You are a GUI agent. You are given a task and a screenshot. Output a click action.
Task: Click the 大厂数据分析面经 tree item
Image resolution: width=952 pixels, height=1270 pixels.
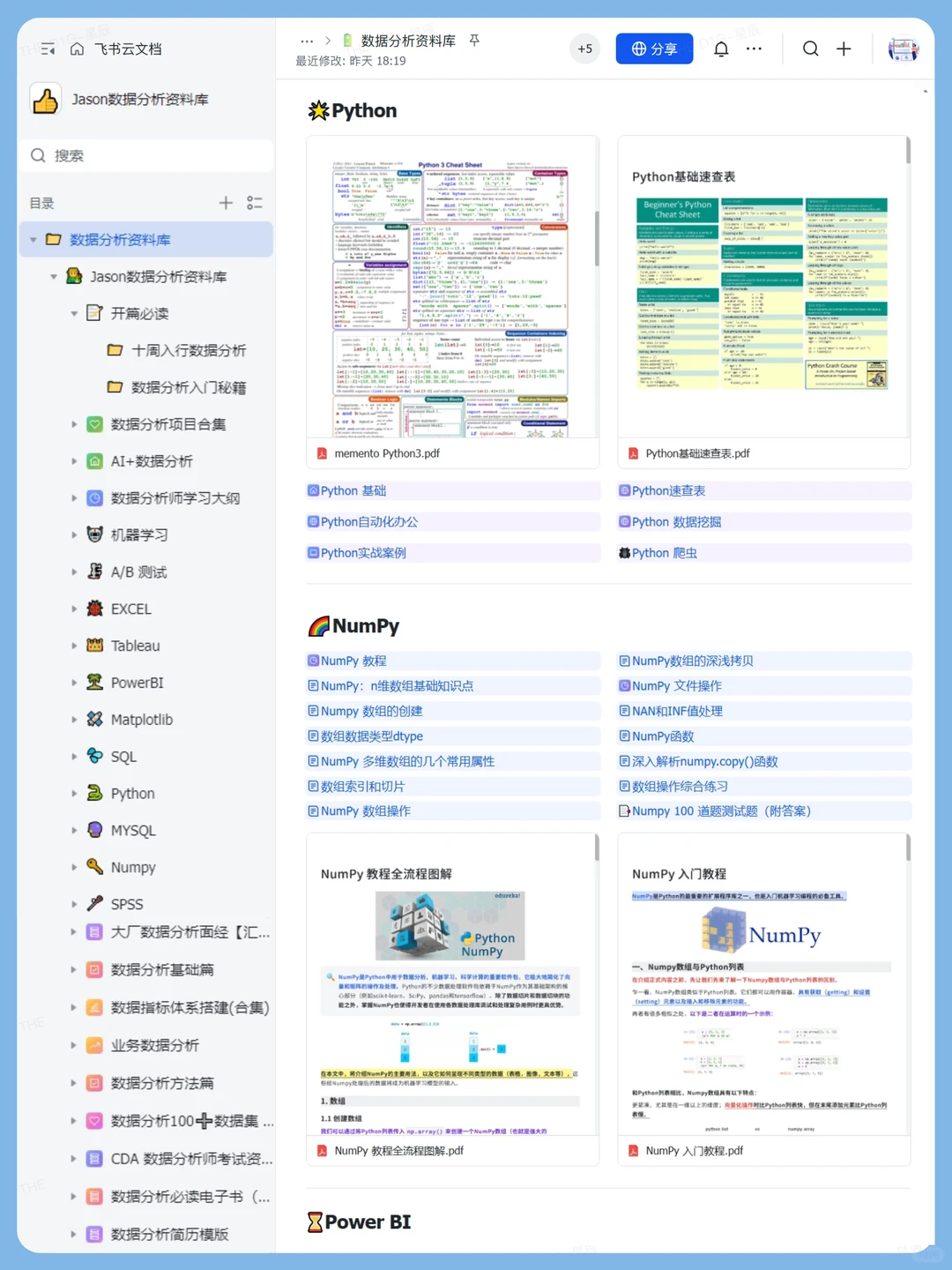190,932
